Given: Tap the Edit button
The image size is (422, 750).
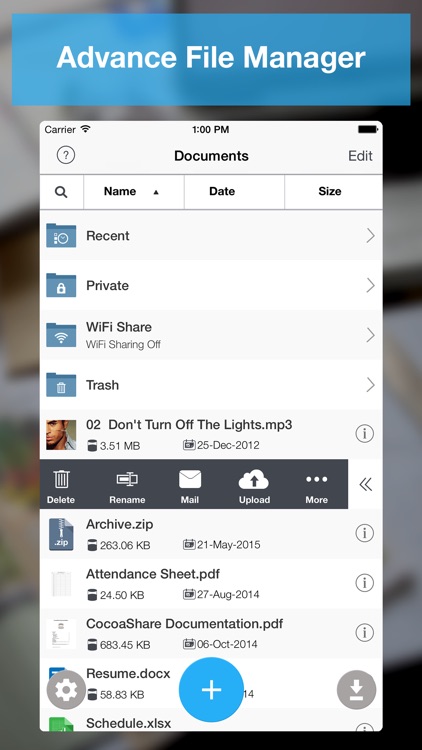Looking at the screenshot, I should pyautogui.click(x=360, y=155).
